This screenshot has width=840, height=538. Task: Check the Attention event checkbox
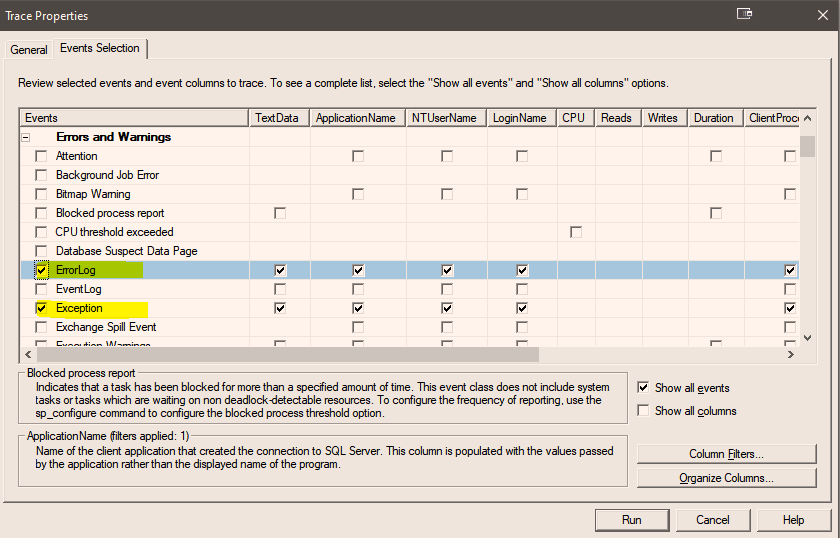click(41, 156)
